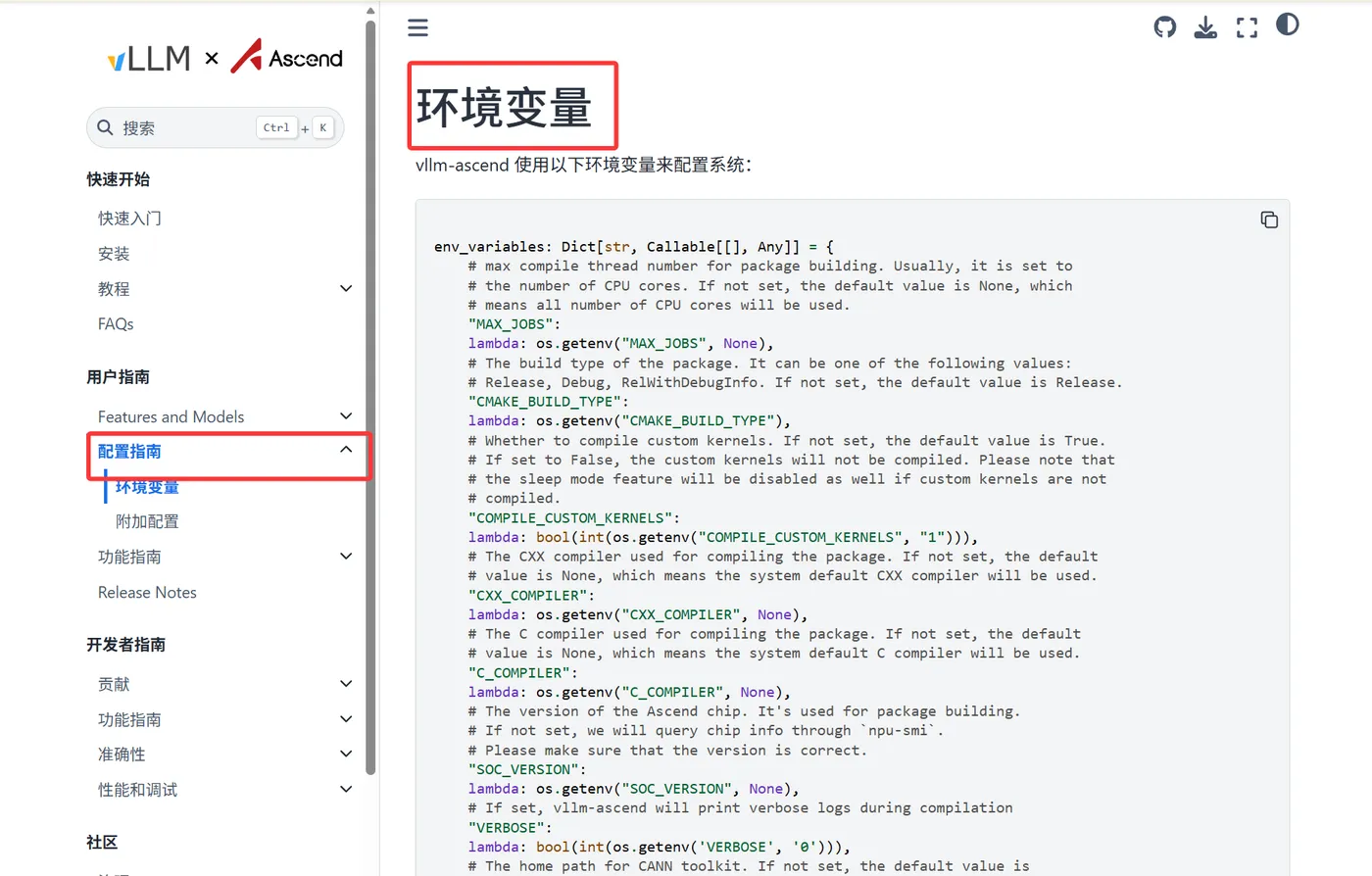Screen dimensions: 1372x876
Task: Click the intro sentence about vllm-ascend 环境变量
Action: pos(583,165)
